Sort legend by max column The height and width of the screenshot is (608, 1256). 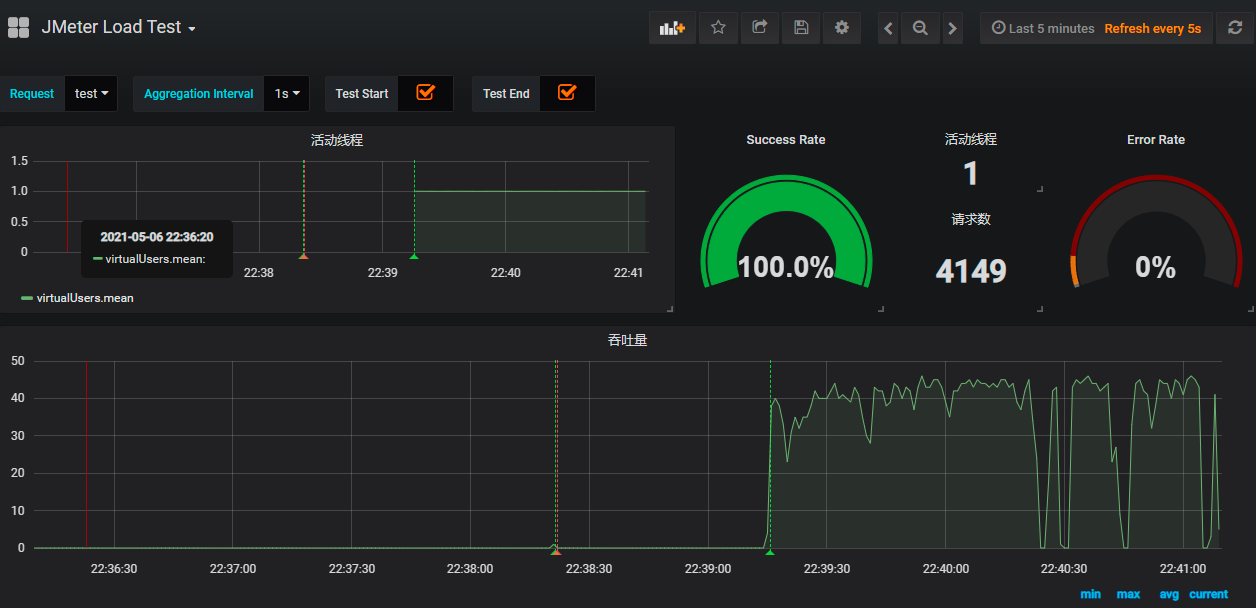click(x=1128, y=594)
